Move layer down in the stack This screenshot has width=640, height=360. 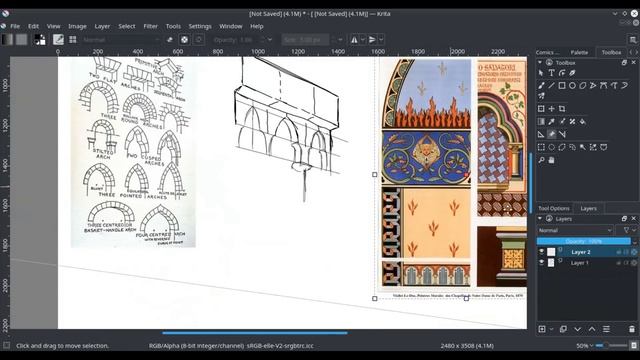click(578, 329)
